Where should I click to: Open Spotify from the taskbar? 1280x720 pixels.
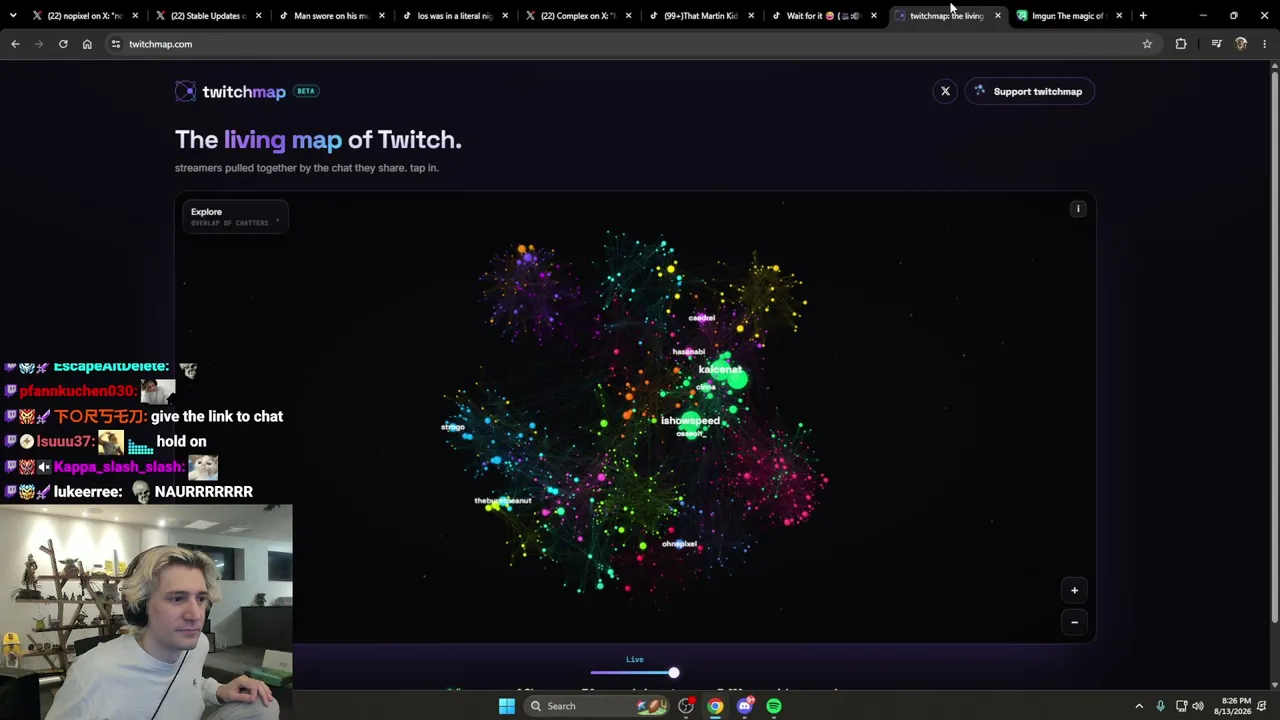(774, 706)
